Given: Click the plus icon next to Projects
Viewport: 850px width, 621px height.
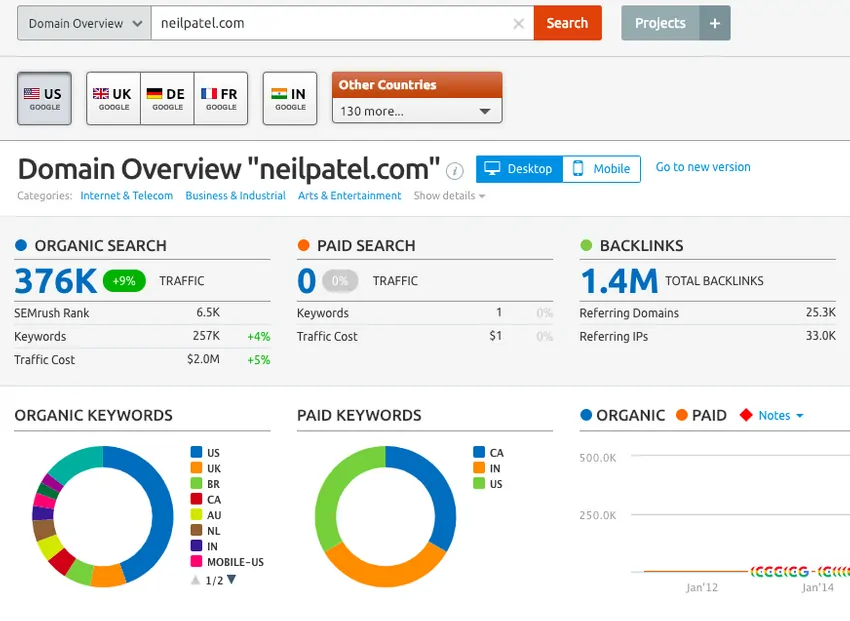Looking at the screenshot, I should click(714, 23).
